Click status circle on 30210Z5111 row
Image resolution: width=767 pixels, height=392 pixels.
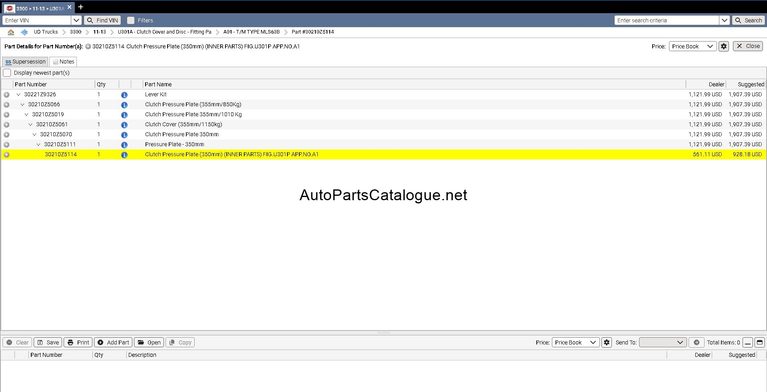(6, 145)
